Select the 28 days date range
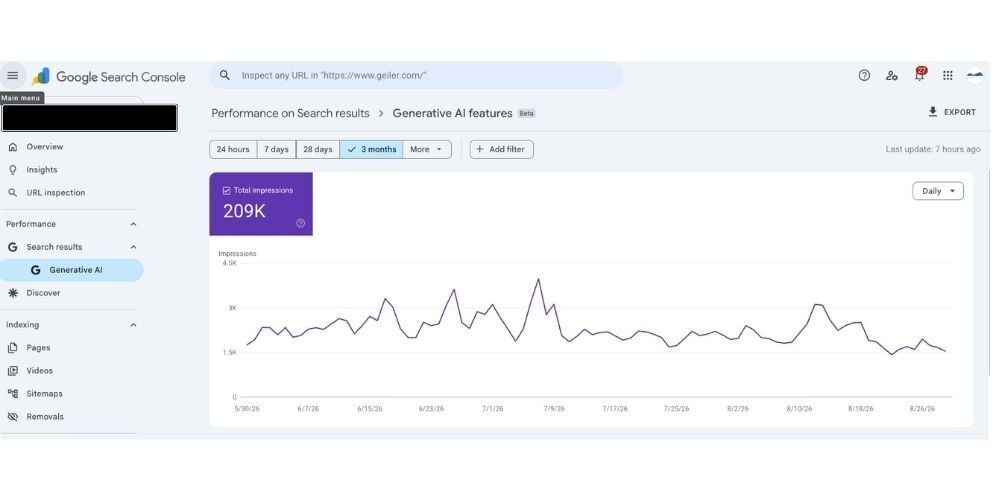This screenshot has height=500, width=1000. [318, 149]
